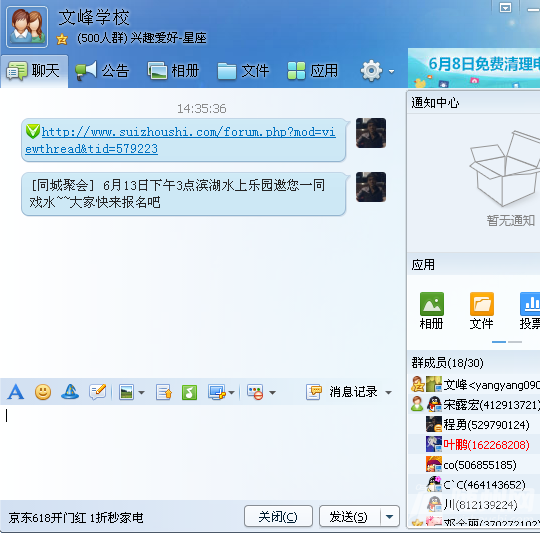540x533 pixels.
Task: Click the message blocking icon
Action: [255, 392]
